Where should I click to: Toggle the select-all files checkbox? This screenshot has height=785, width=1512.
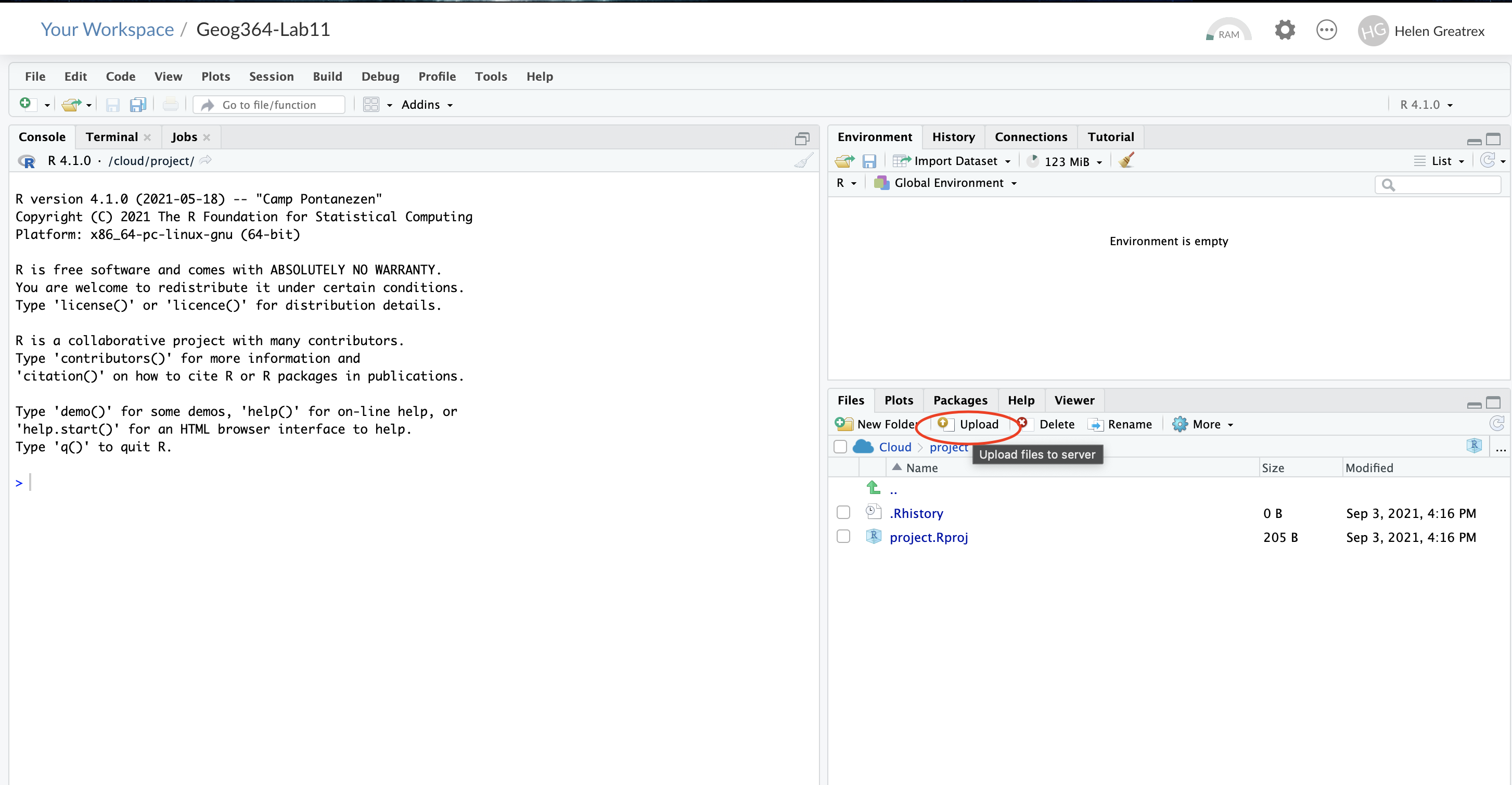pyautogui.click(x=840, y=447)
